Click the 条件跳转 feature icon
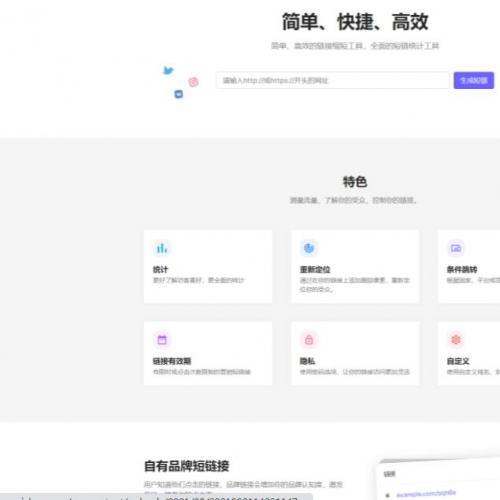Image resolution: width=500 pixels, height=500 pixels. click(456, 248)
